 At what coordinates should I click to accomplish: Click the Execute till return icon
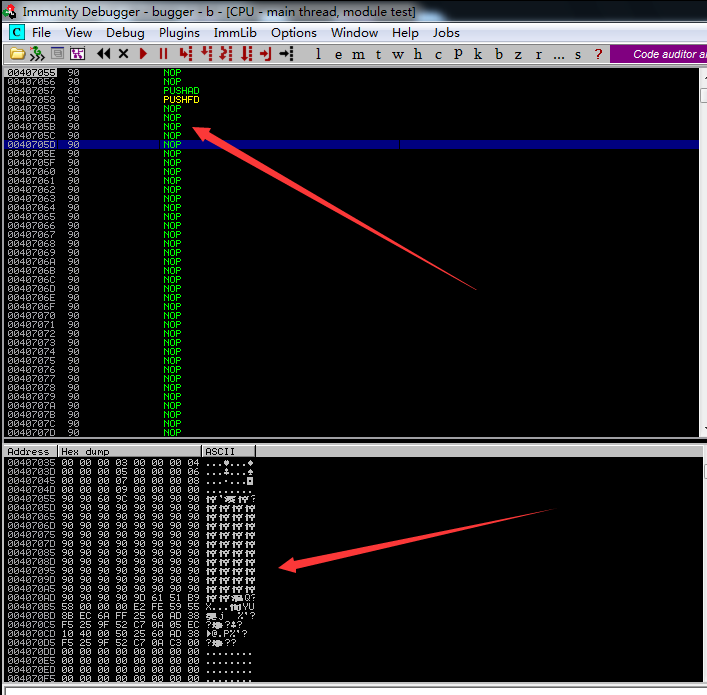pos(265,54)
